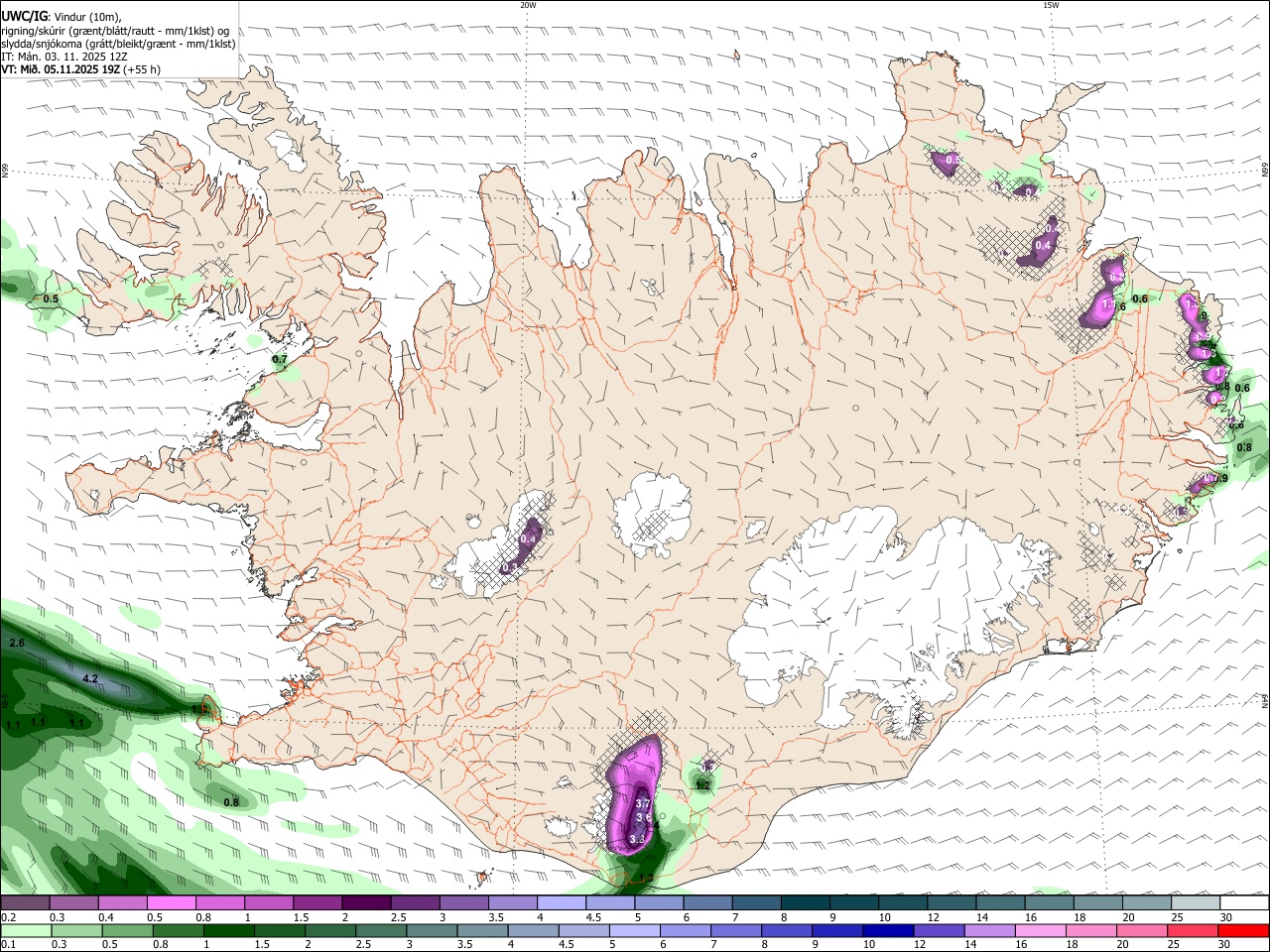
Task: Click the 0.7 rain value in Breiðafjörður
Action: 280,359
